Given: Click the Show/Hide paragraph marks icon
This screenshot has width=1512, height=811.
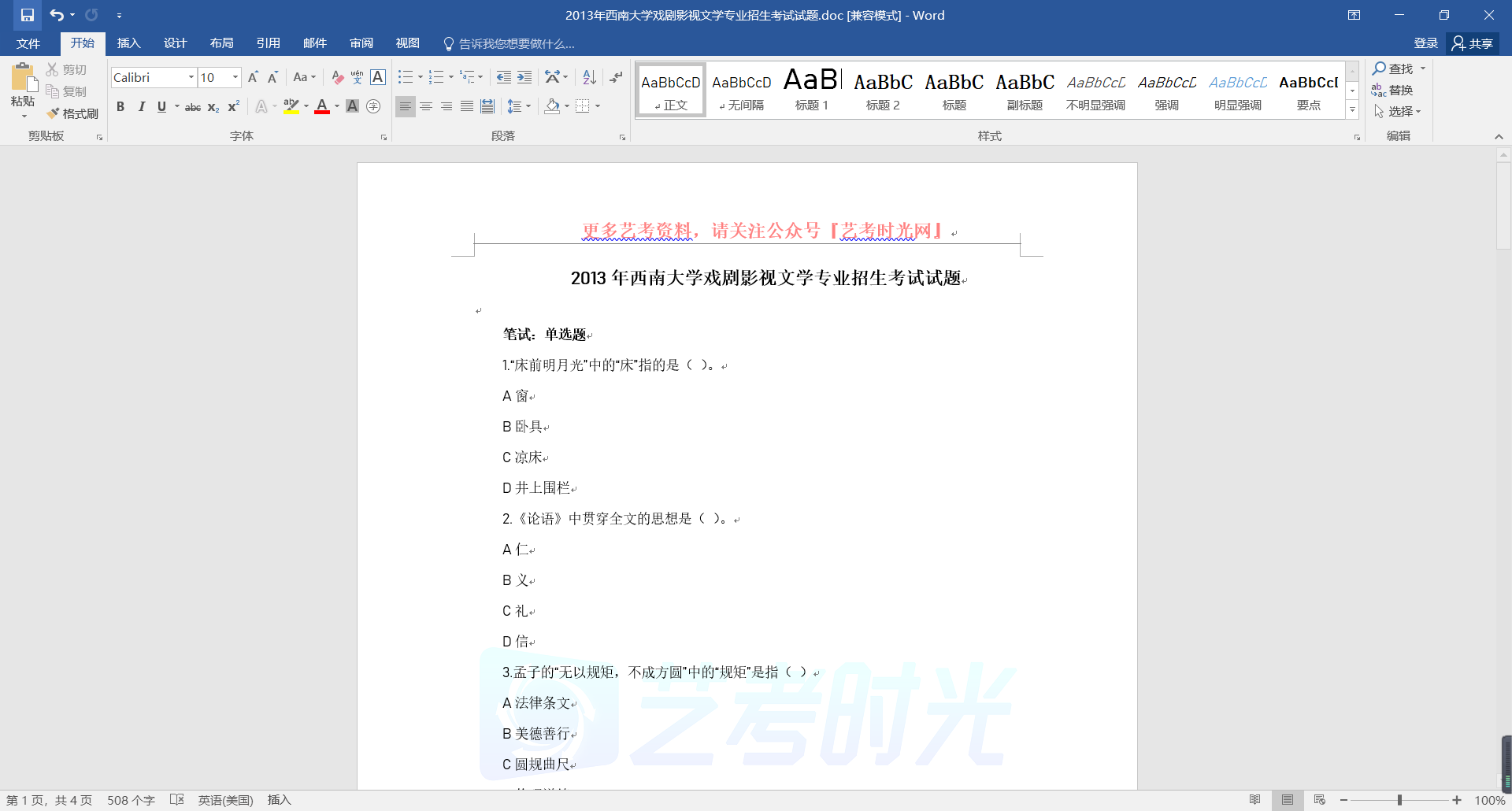Looking at the screenshot, I should pos(616,77).
